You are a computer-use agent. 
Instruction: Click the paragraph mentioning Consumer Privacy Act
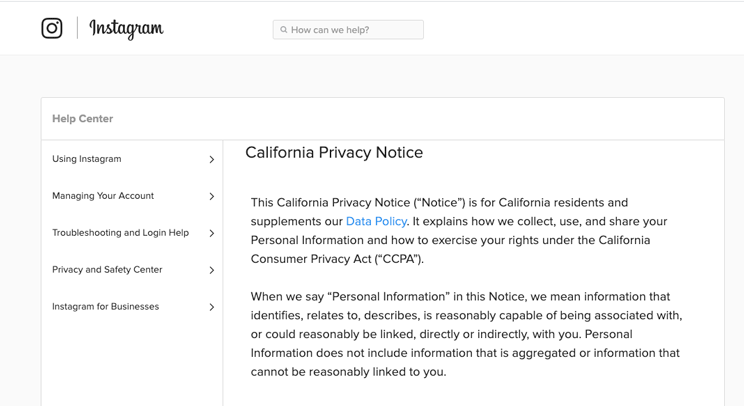459,231
